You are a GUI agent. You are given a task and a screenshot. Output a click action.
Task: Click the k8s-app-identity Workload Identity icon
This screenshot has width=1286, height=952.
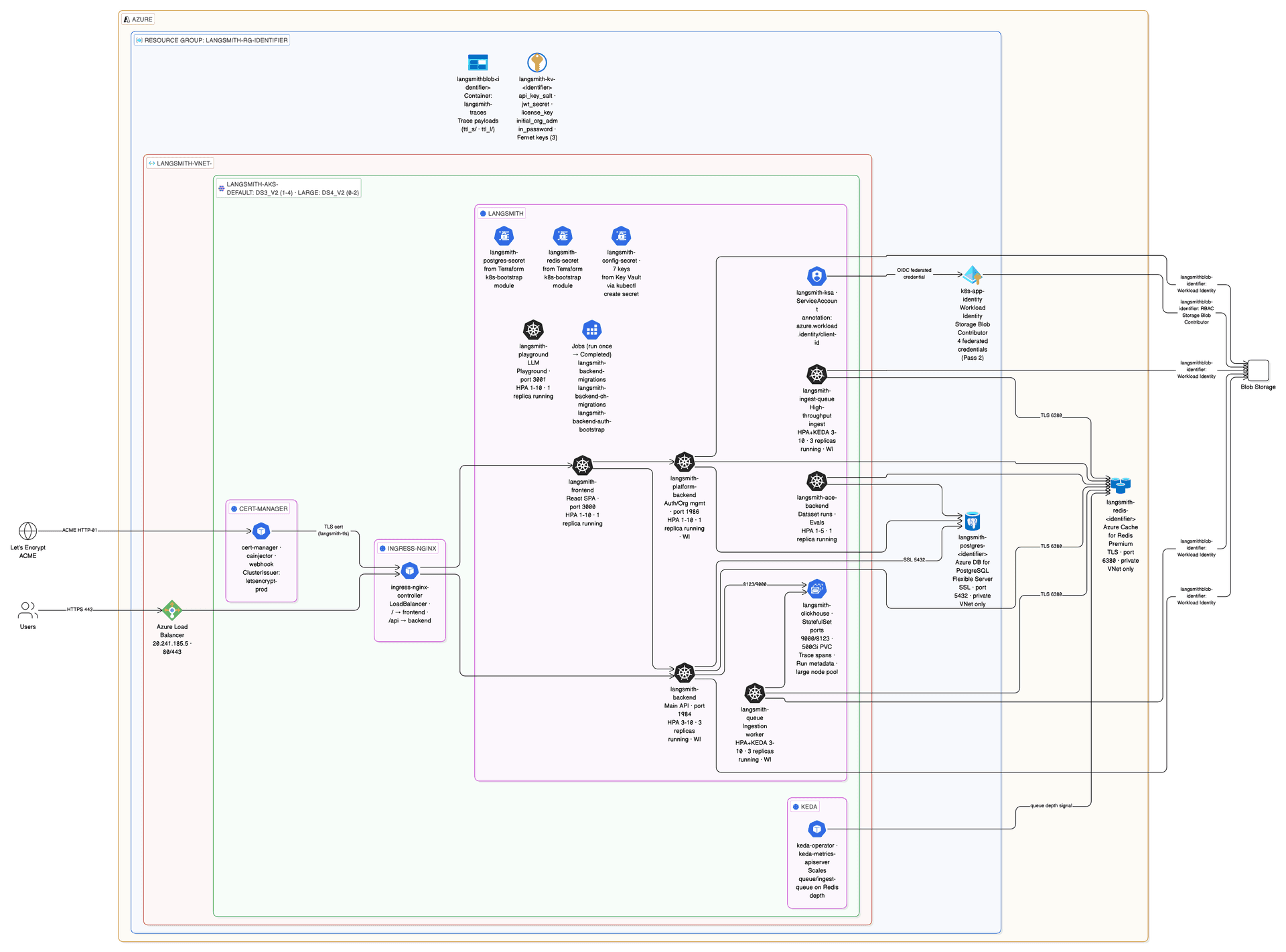(973, 275)
